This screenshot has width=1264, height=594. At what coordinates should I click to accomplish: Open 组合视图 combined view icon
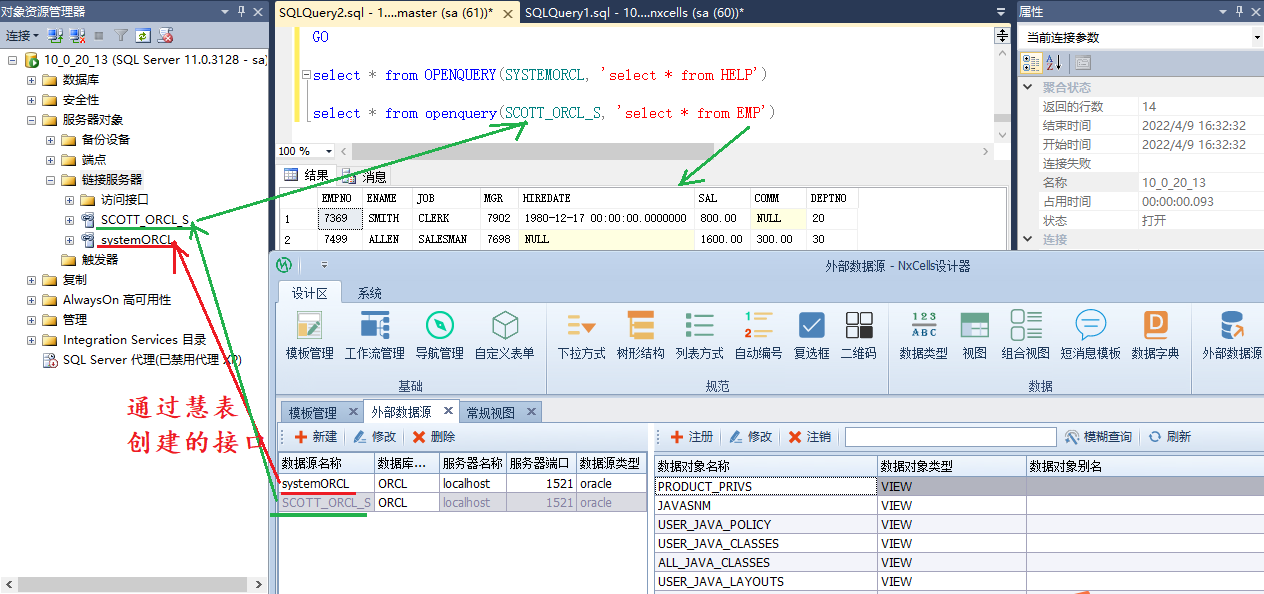point(1025,335)
